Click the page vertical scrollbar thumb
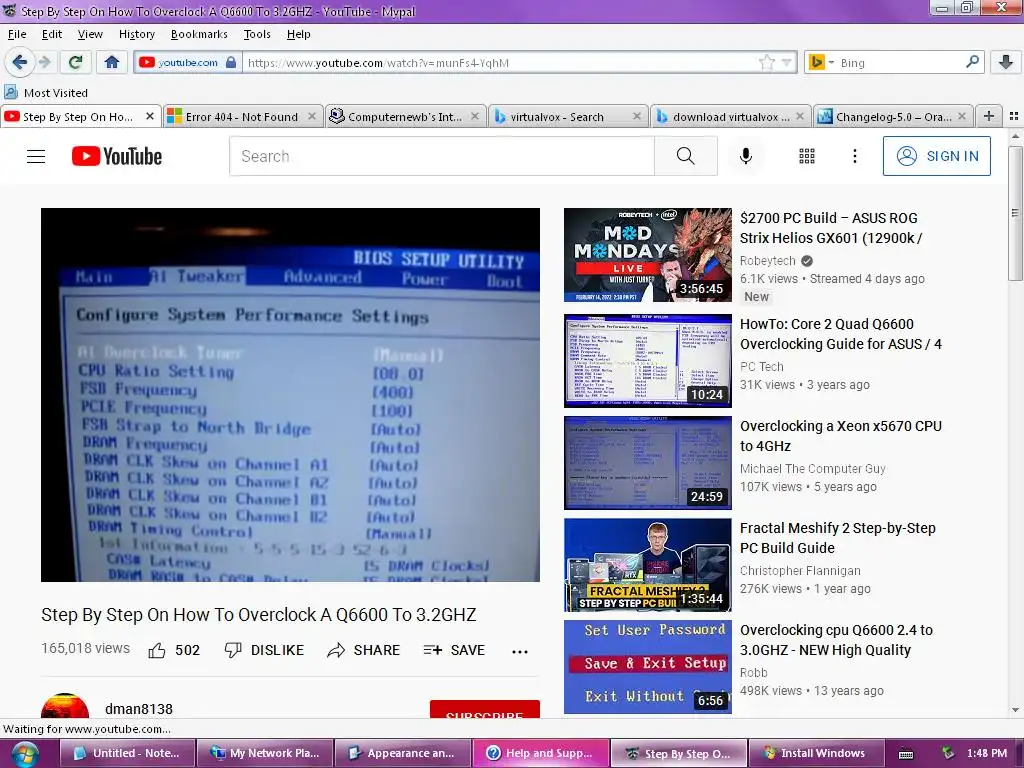Image resolution: width=1024 pixels, height=768 pixels. click(x=1015, y=213)
